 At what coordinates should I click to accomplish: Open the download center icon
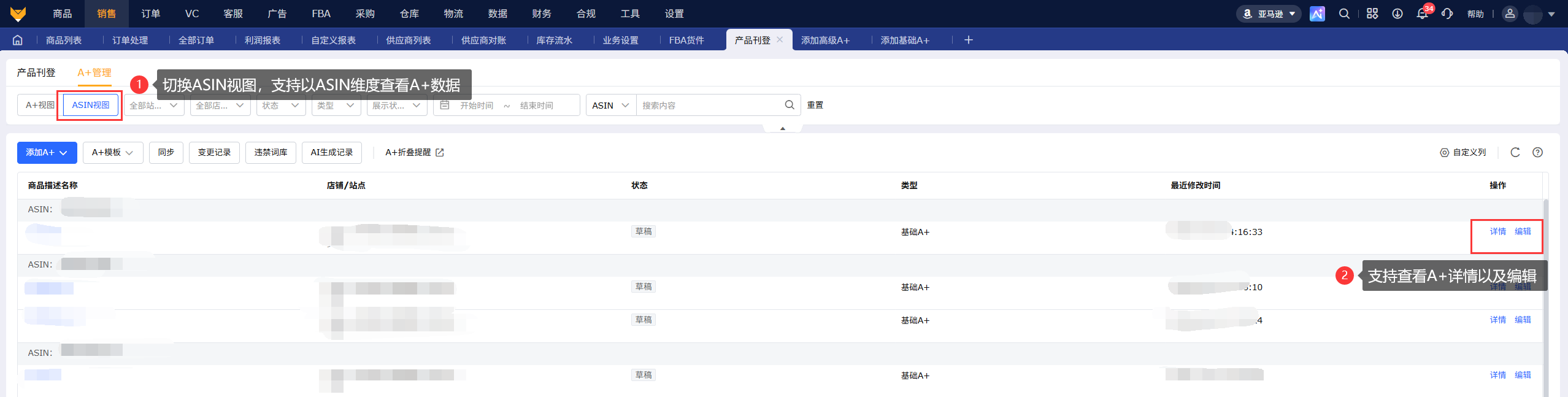1397,13
